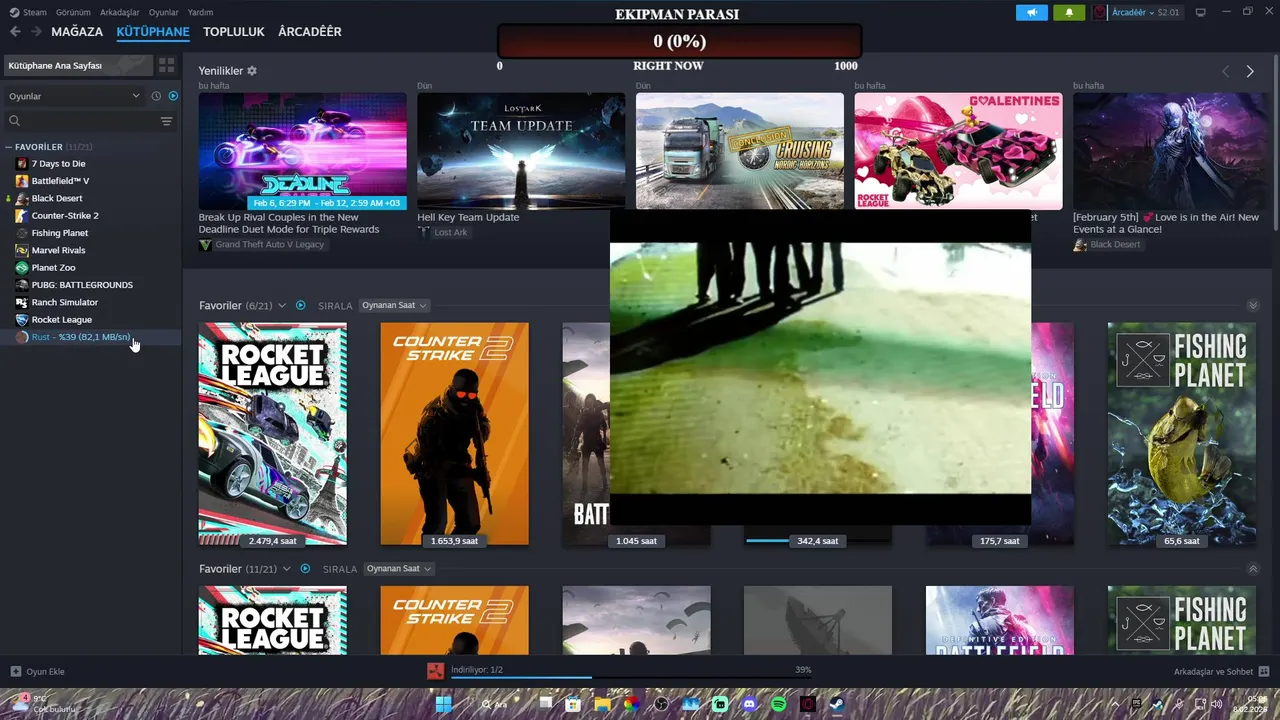This screenshot has width=1280, height=720.
Task: Click the 7 Days to Die icon
Action: click(x=22, y=163)
